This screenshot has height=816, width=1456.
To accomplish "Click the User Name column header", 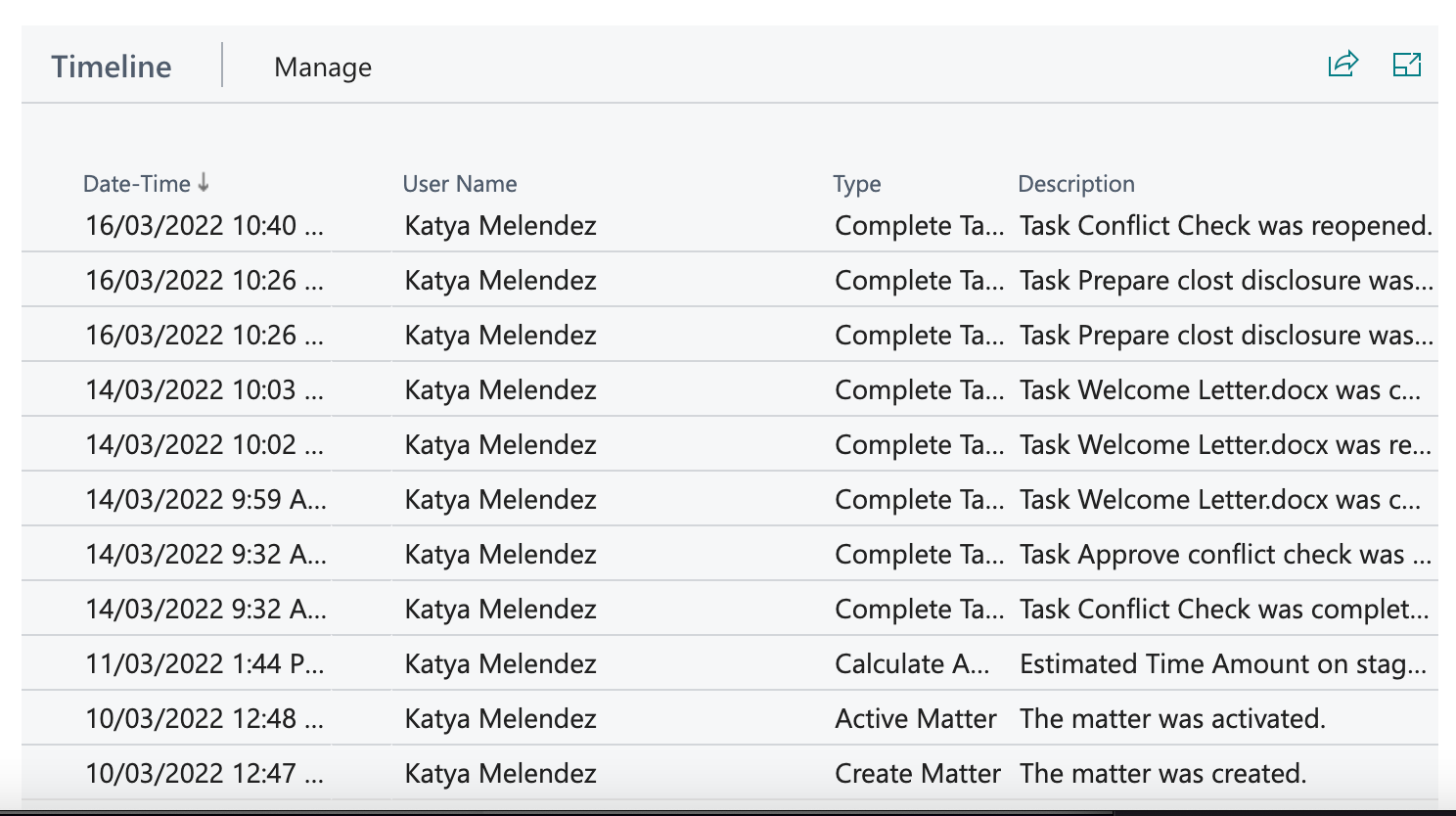I will 460,183.
